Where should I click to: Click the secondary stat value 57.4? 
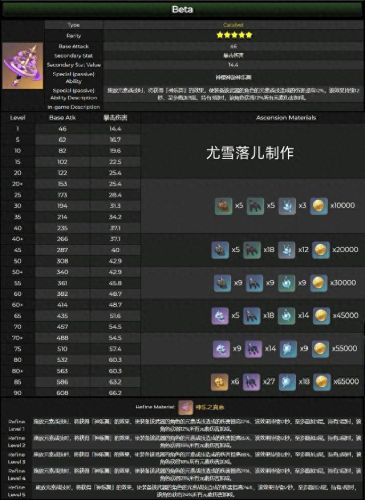pyautogui.click(x=115, y=349)
